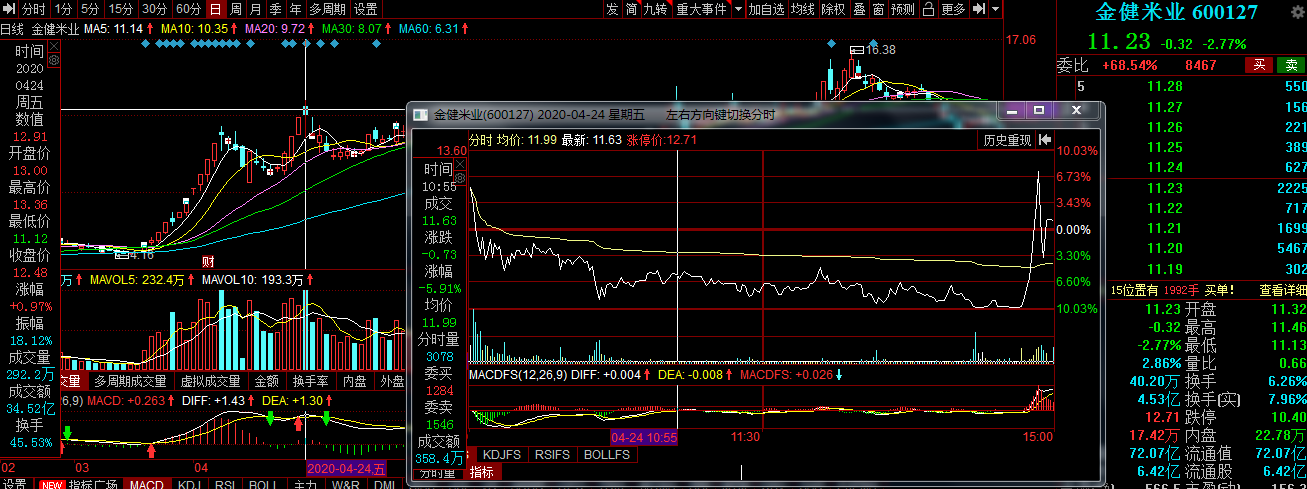Select the 1分 one-minute period

tap(63, 9)
